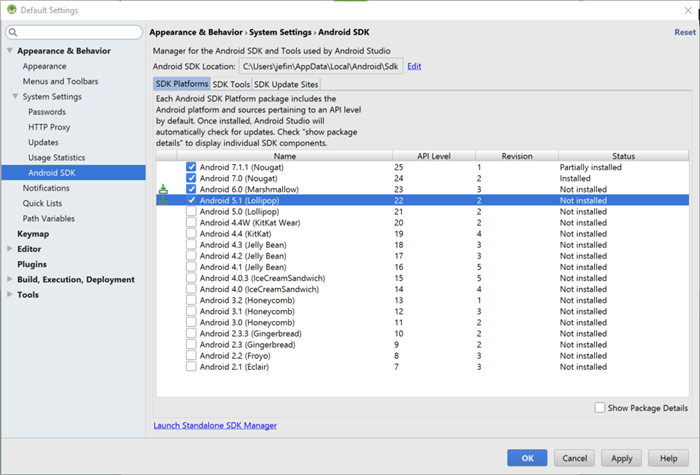
Task: Check Android 2.1 (Eclair) checkbox
Action: tap(191, 367)
